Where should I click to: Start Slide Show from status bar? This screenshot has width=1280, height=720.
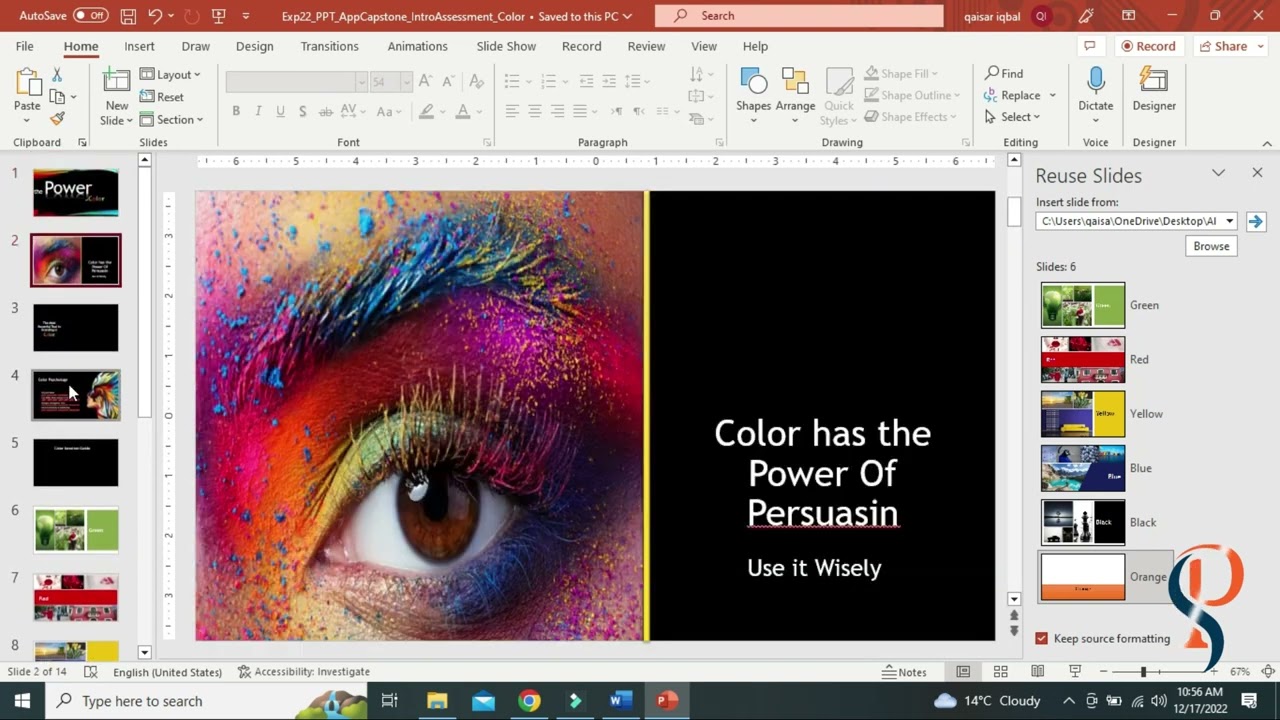(x=1075, y=672)
